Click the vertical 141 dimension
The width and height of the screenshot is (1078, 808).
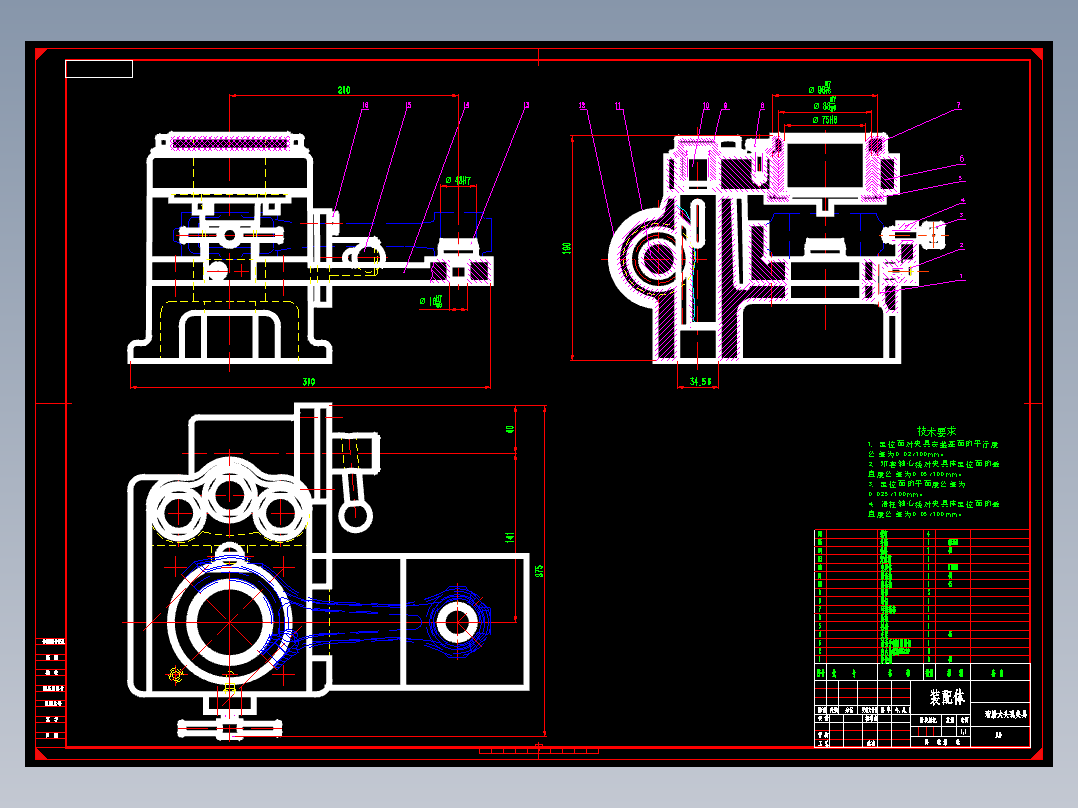point(510,537)
